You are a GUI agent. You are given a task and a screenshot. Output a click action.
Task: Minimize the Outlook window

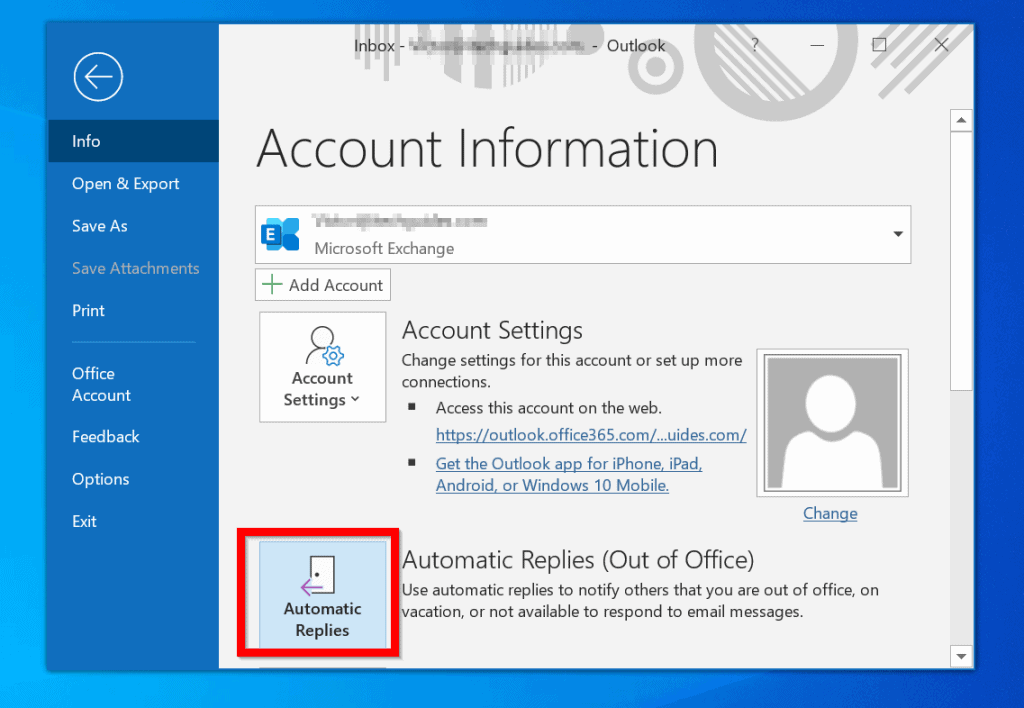click(817, 45)
